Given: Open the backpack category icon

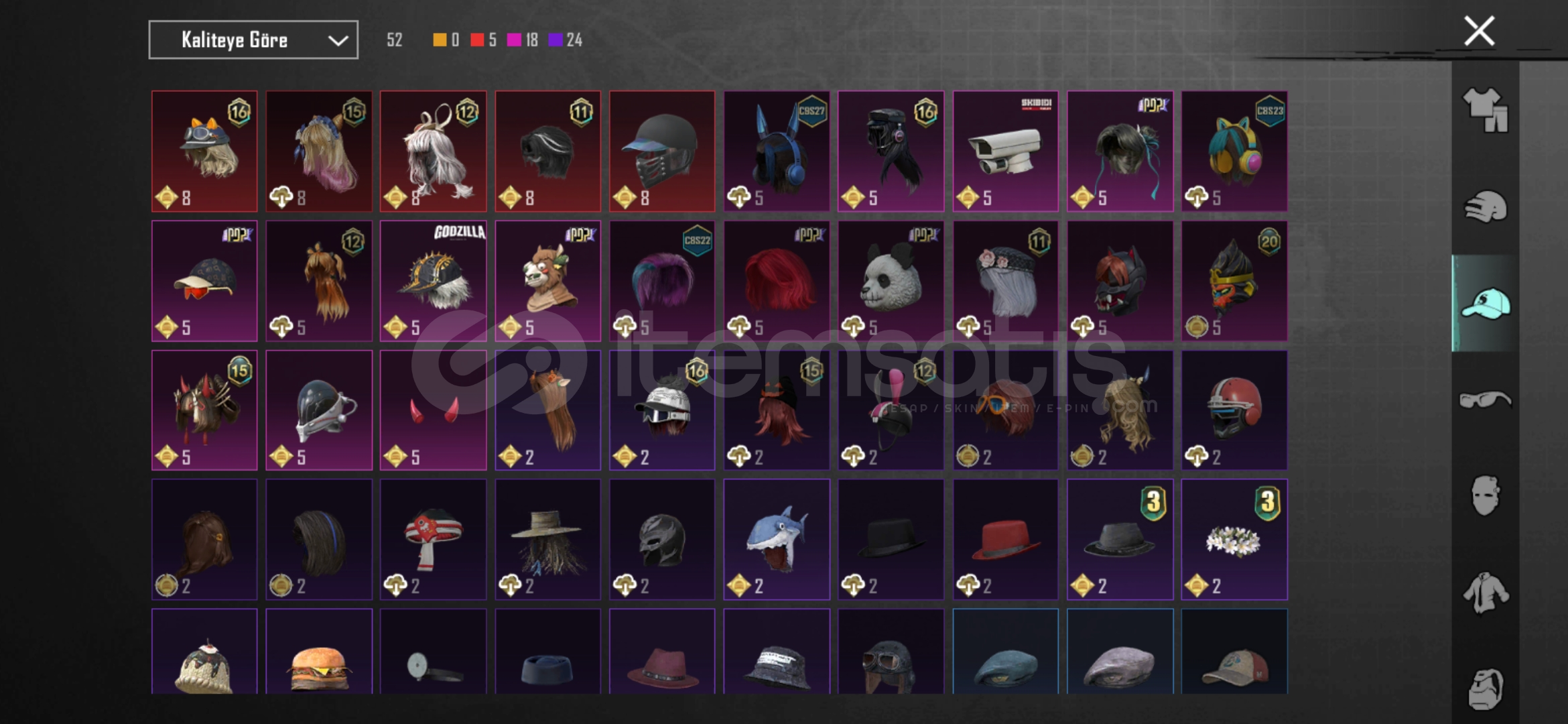Looking at the screenshot, I should [x=1485, y=688].
